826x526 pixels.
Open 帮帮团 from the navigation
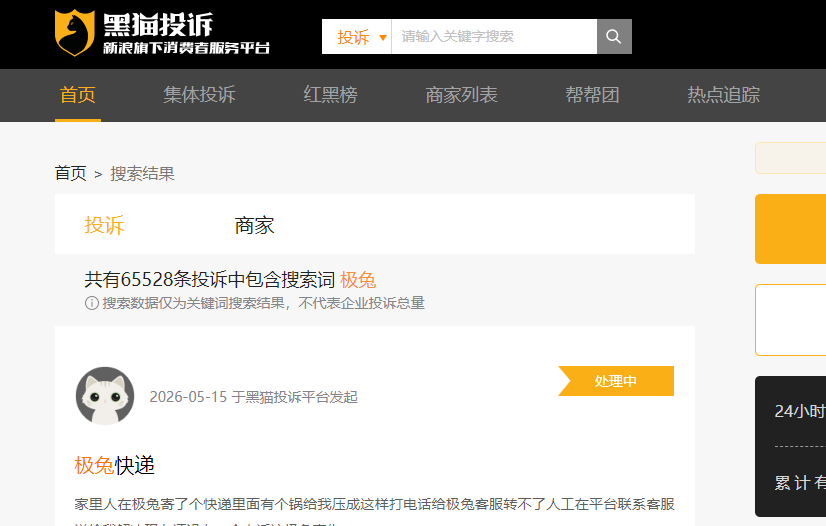click(592, 95)
